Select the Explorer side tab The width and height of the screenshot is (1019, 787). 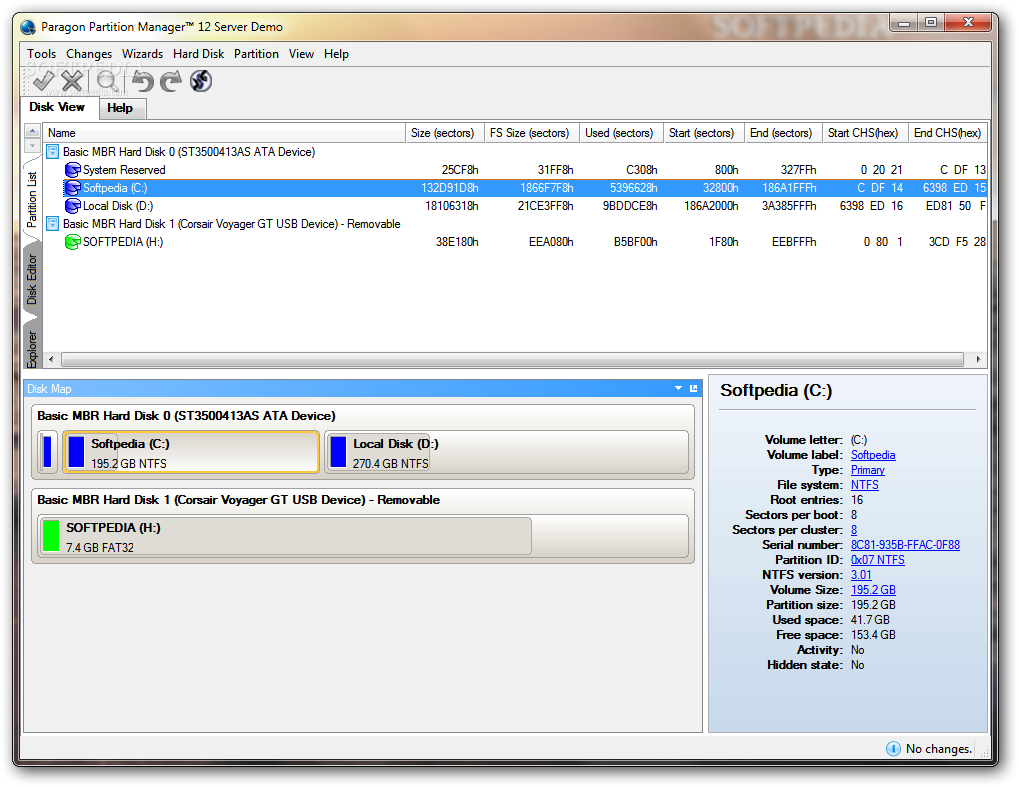32,348
